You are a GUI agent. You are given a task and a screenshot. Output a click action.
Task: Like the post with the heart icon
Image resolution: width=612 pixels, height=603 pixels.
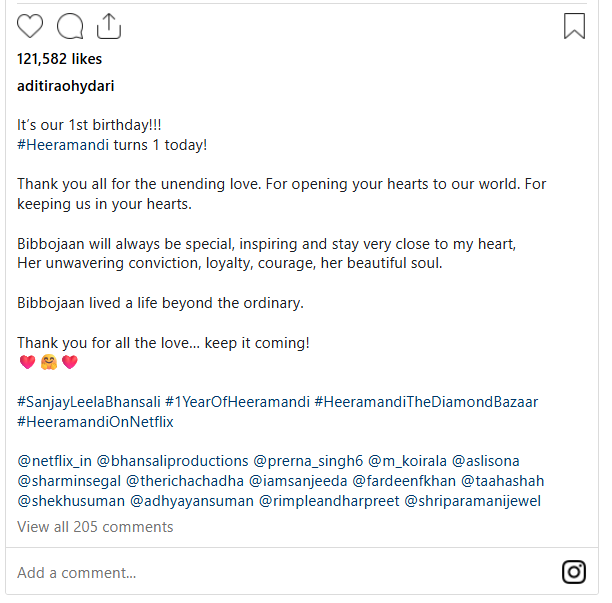pyautogui.click(x=31, y=26)
